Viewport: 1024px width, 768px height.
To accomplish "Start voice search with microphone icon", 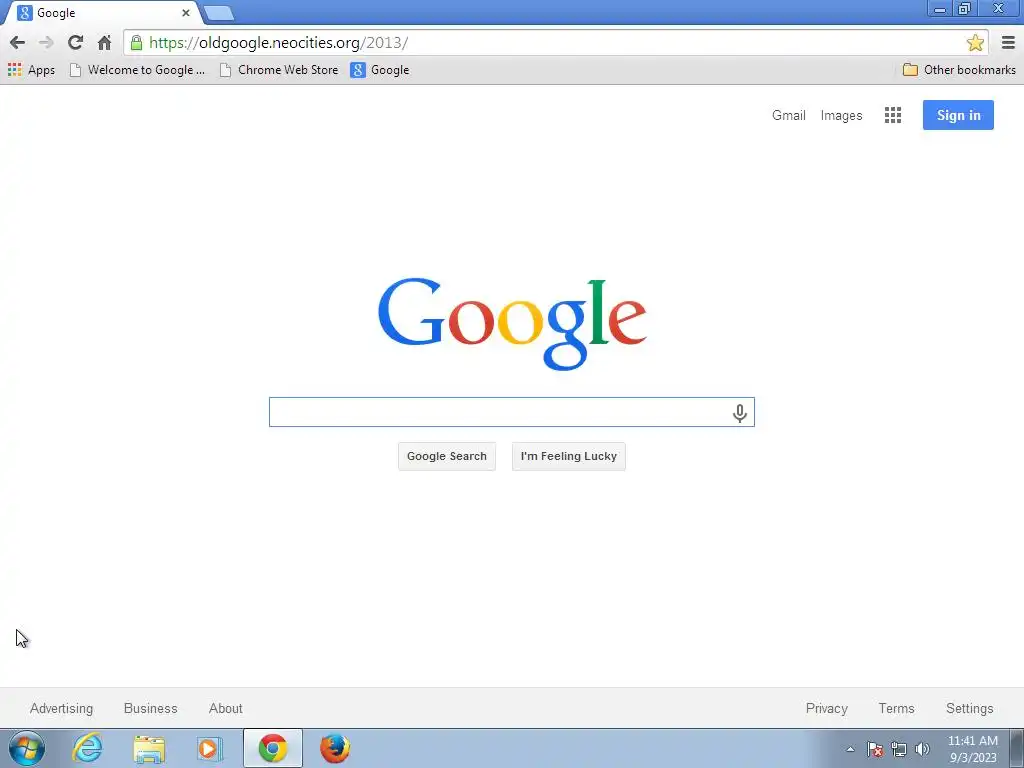I will click(x=739, y=413).
